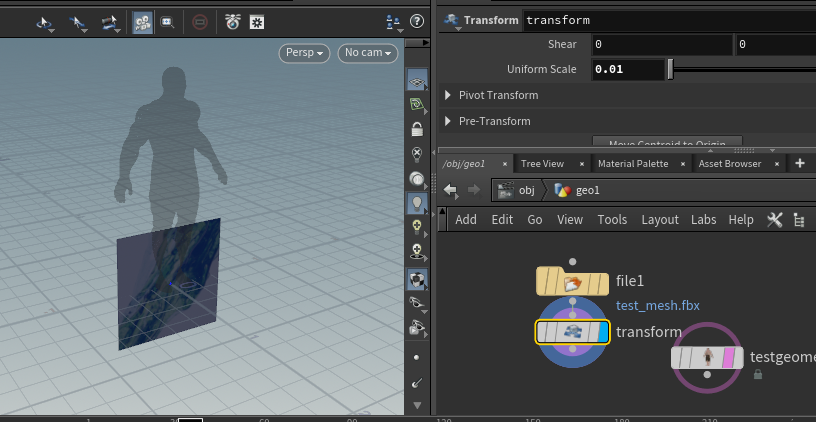Enable high quality lighting with shadows icon
Viewport: 816px width, 422px height.
[x=417, y=252]
